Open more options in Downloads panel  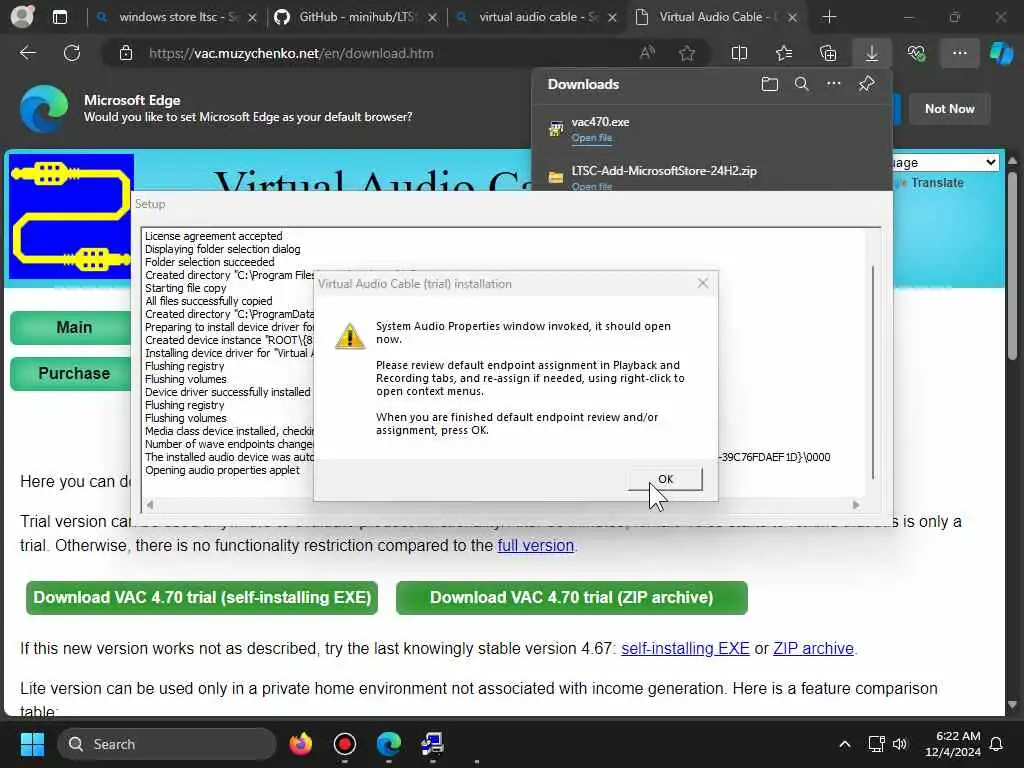point(833,84)
